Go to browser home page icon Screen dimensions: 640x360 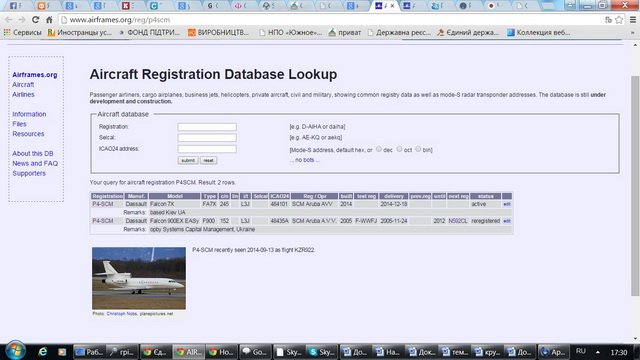[x=49, y=20]
